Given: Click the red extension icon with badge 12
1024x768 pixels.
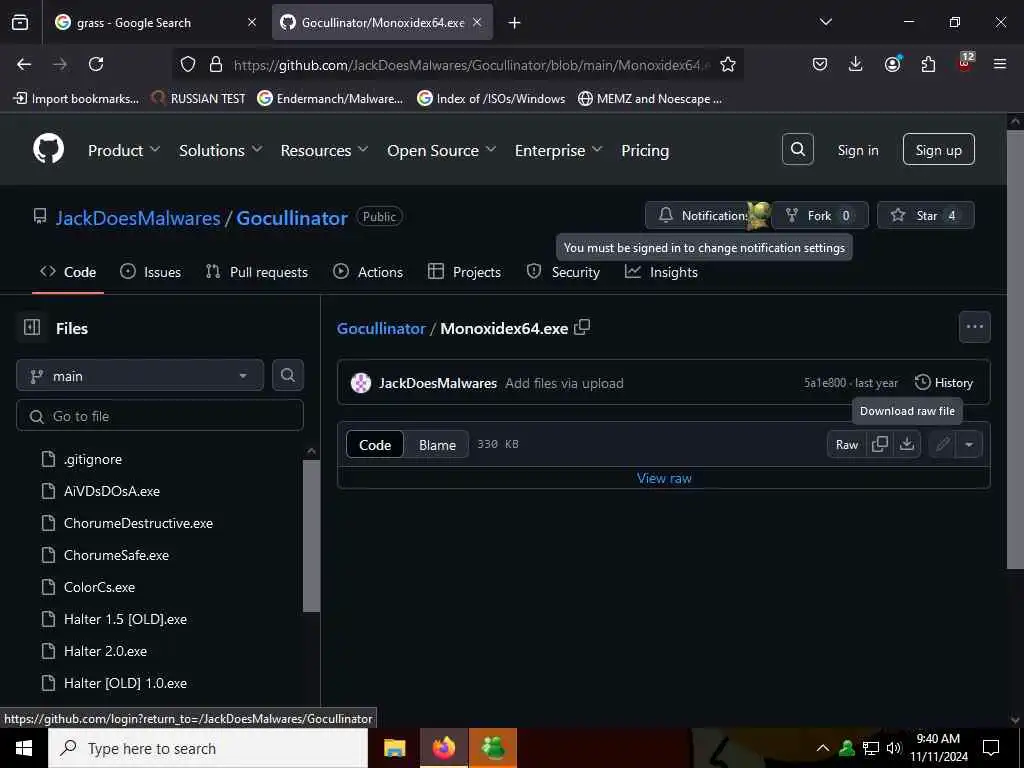Looking at the screenshot, I should click(x=965, y=62).
